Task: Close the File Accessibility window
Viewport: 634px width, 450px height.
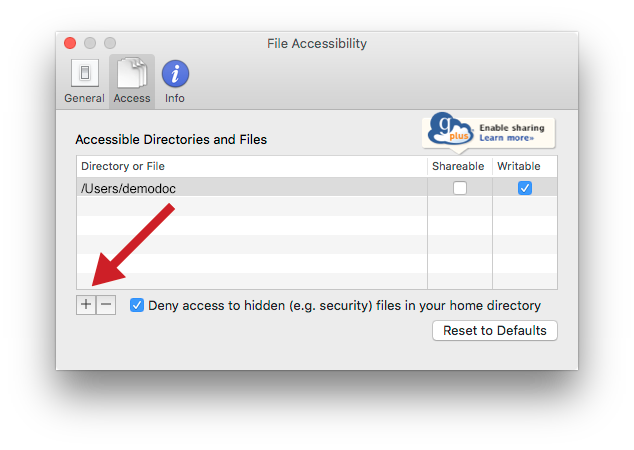Action: (x=70, y=43)
